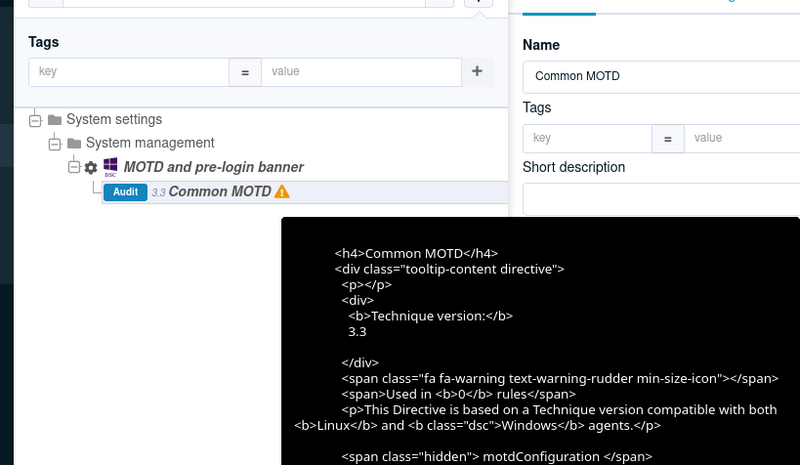This screenshot has width=800, height=465.
Task: Collapse the System management tree node
Action: 55,144
